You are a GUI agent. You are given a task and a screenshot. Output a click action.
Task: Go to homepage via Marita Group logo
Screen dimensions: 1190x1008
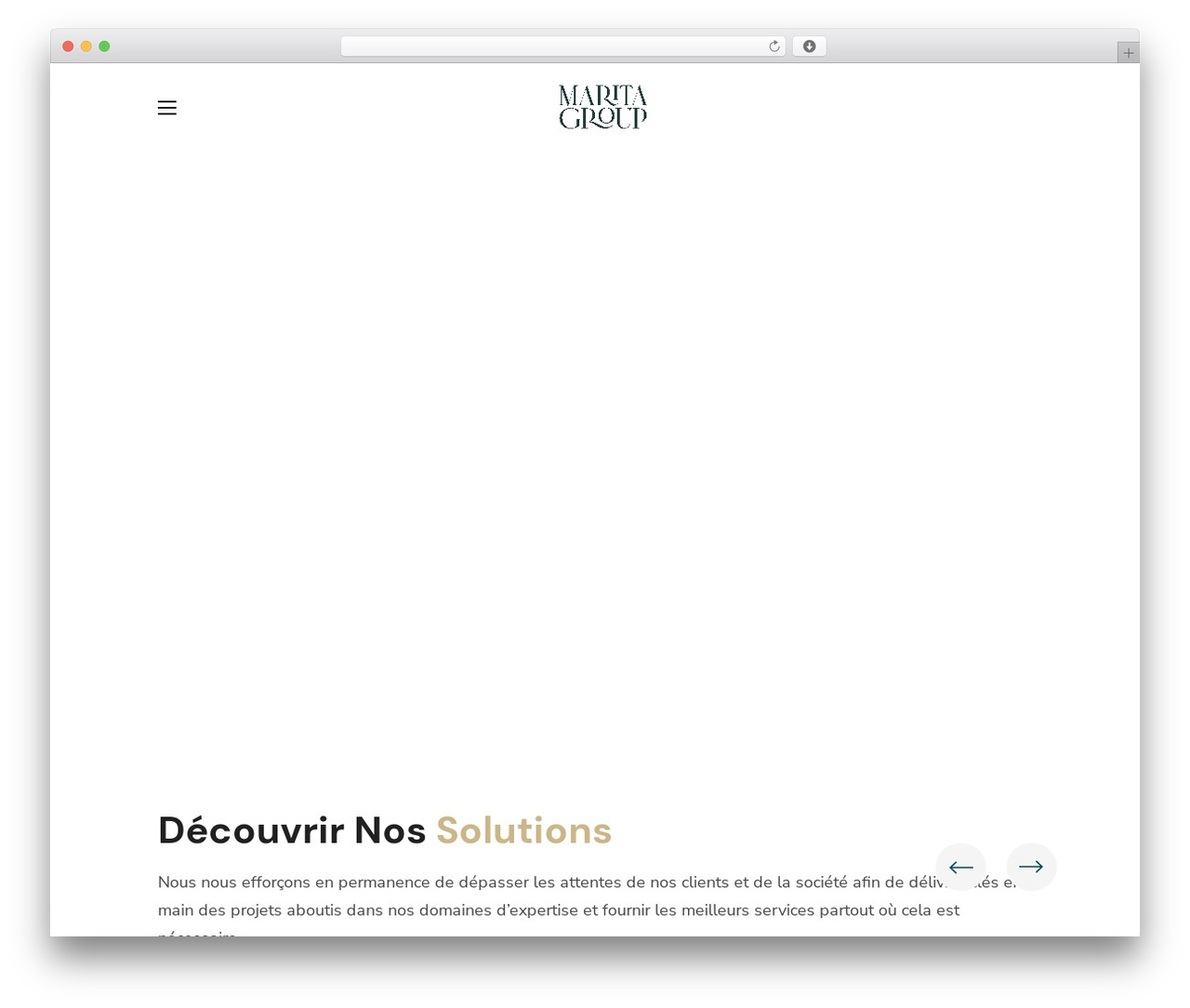pyautogui.click(x=602, y=107)
